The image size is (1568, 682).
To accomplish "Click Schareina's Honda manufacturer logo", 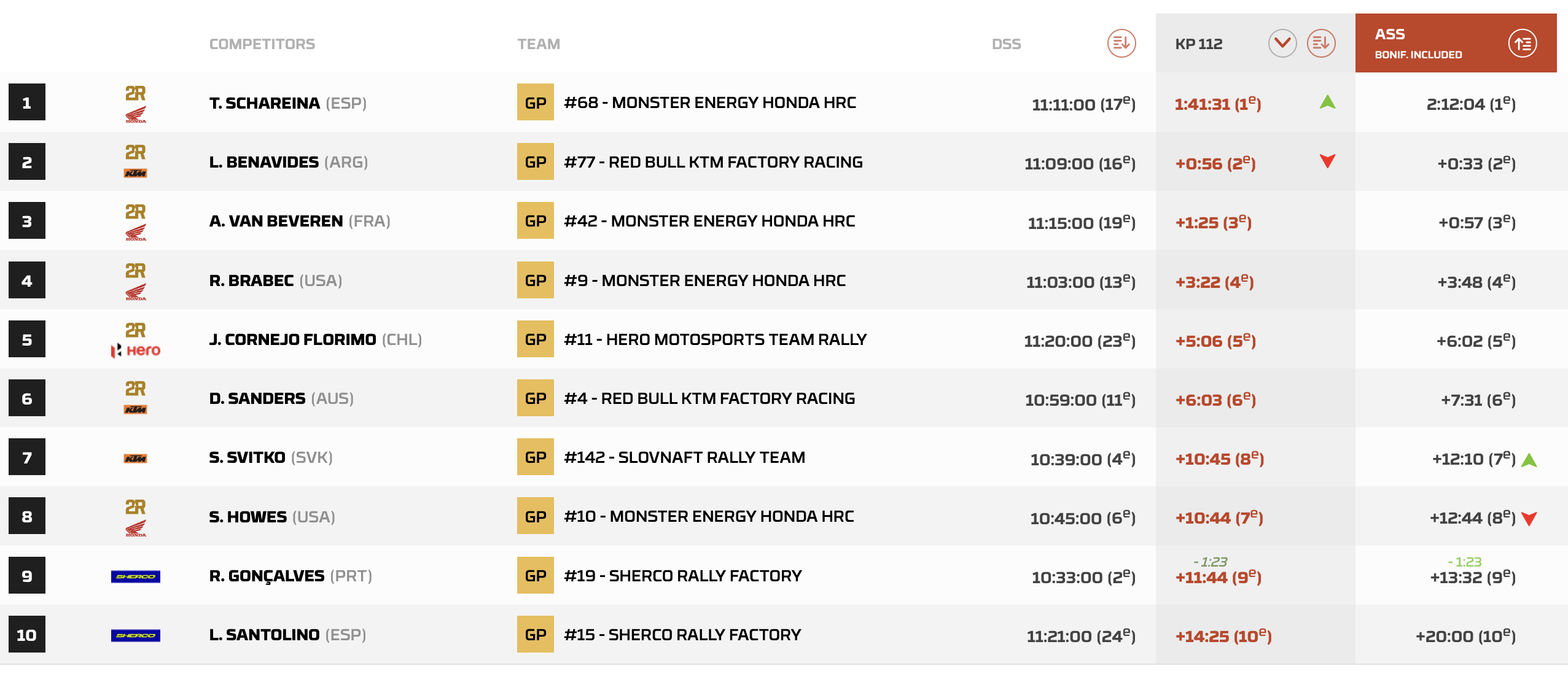I will coord(136,114).
